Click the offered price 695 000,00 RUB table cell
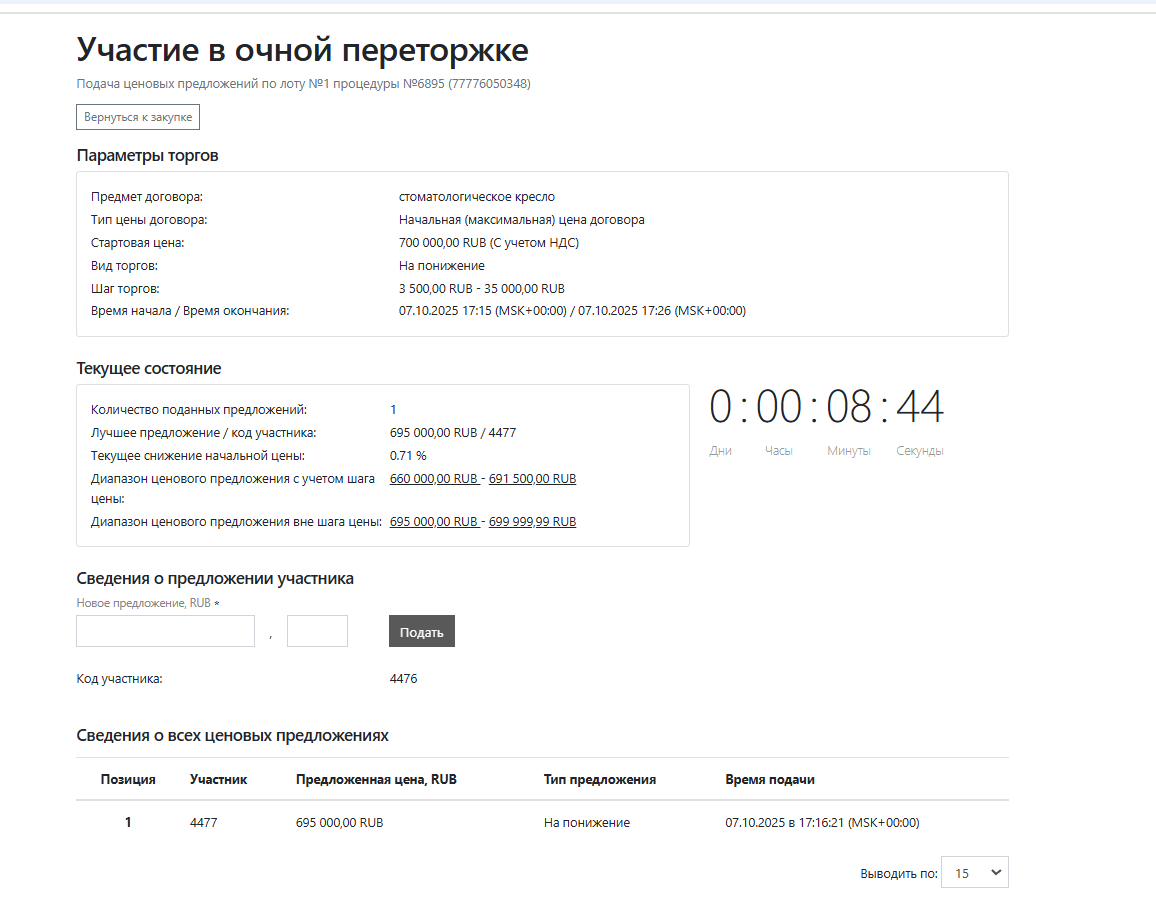 339,823
